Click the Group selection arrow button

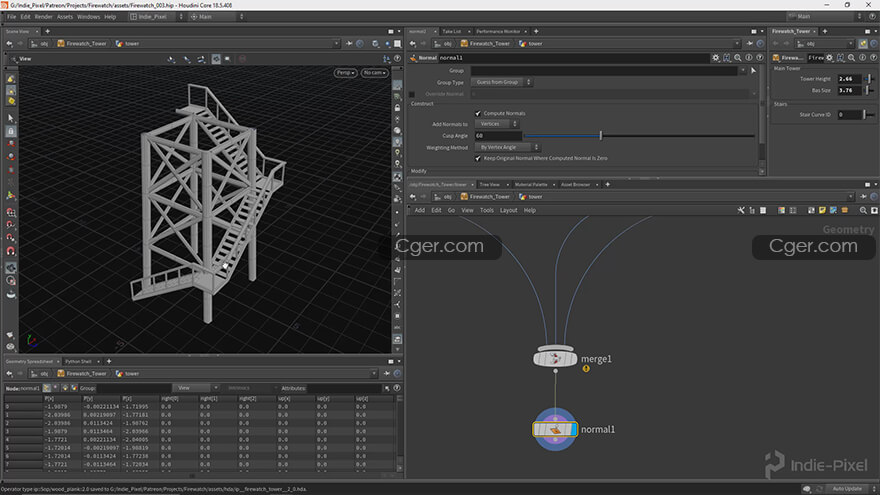point(753,71)
